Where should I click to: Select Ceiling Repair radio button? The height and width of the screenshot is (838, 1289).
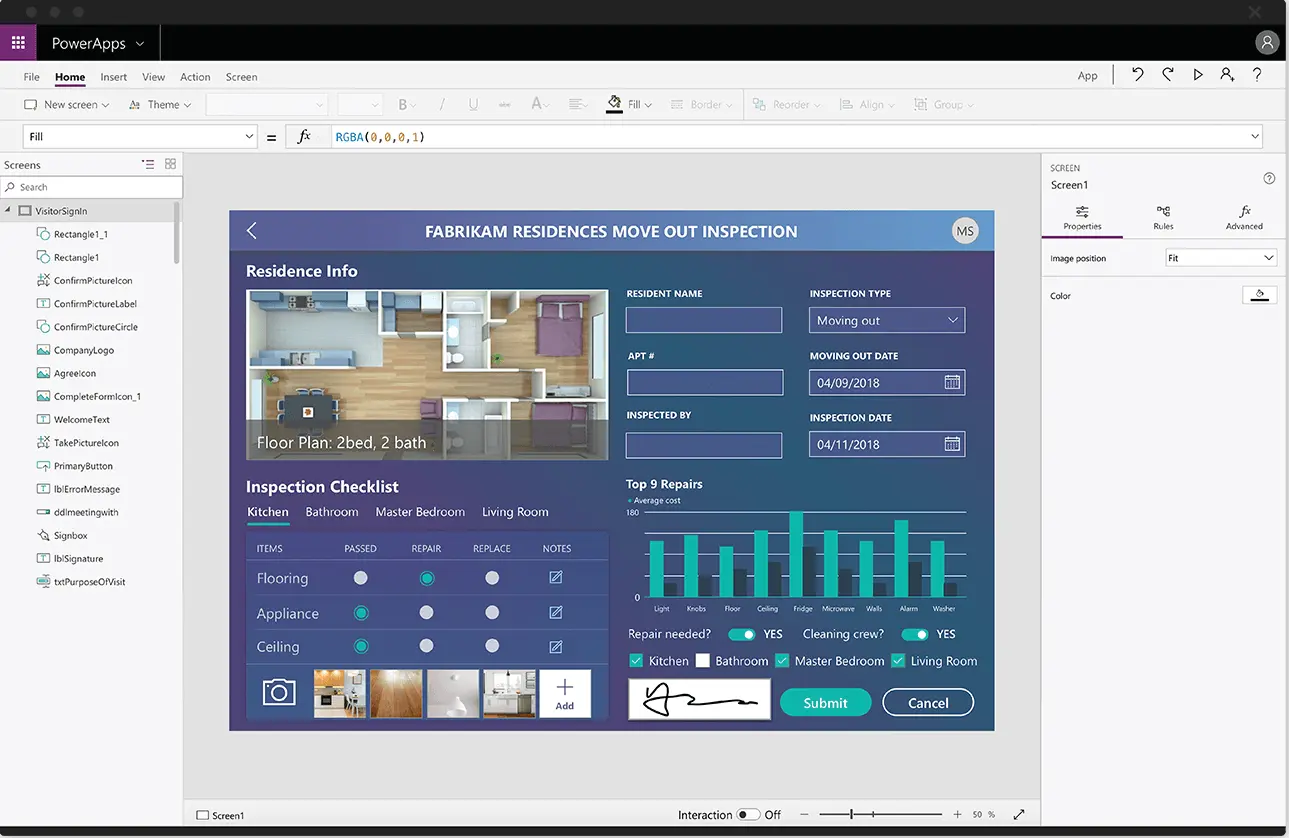(x=427, y=647)
